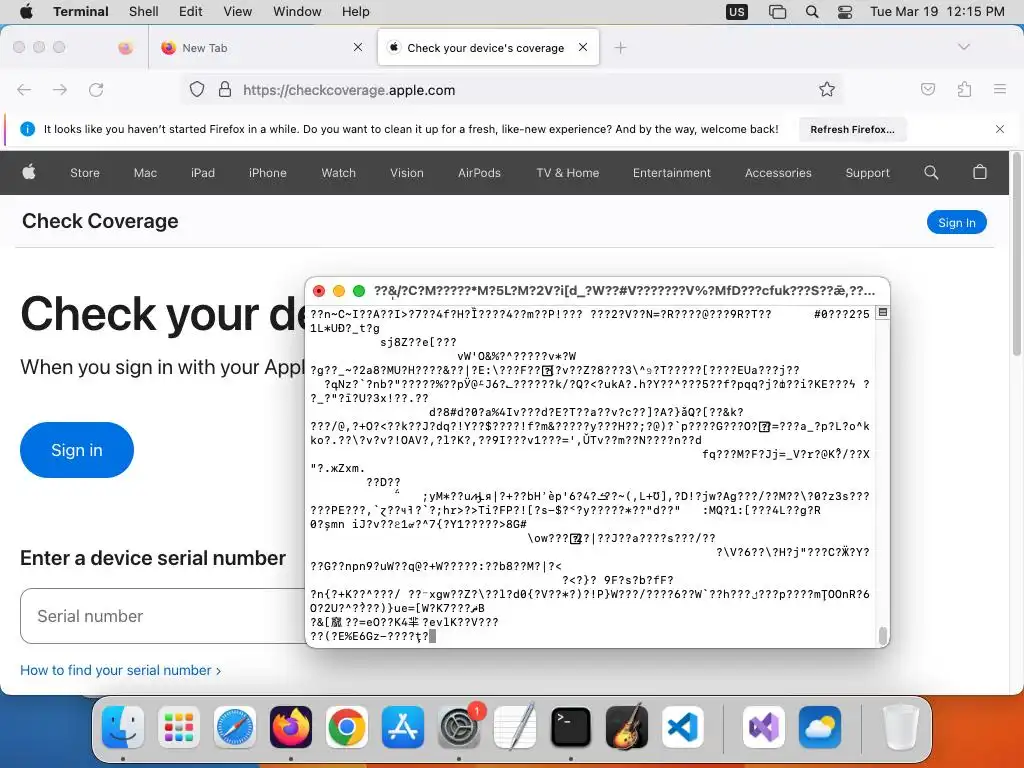1024x768 pixels.
Task: Dismiss the Firefox refresh notification bar
Action: pos(1000,129)
